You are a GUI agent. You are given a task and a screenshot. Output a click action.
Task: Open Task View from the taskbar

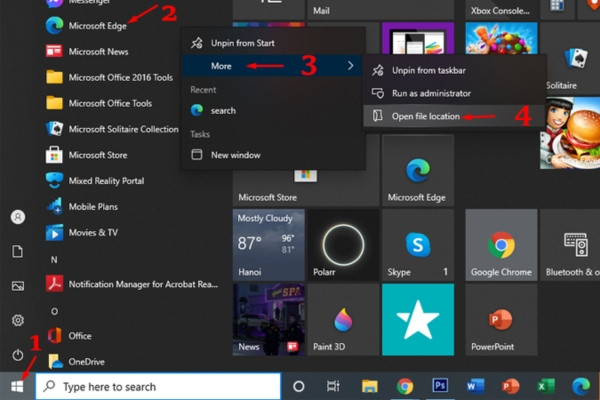point(333,386)
